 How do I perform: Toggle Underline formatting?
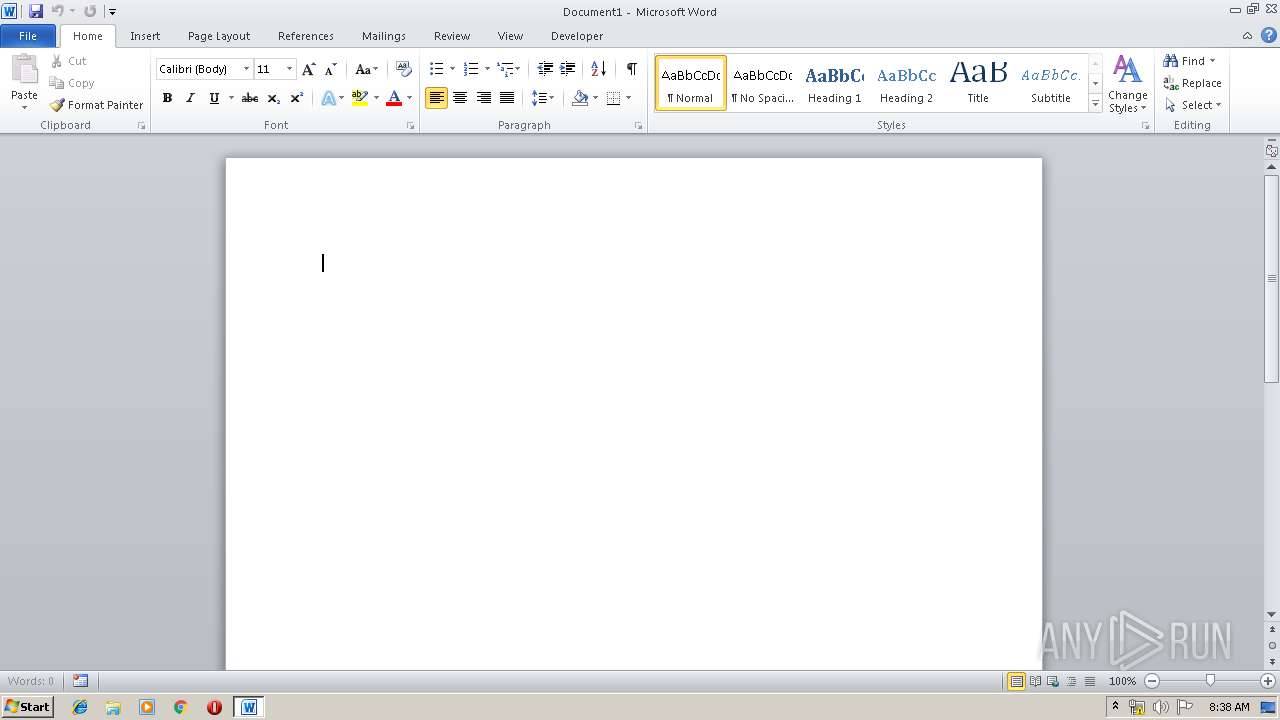[x=214, y=98]
